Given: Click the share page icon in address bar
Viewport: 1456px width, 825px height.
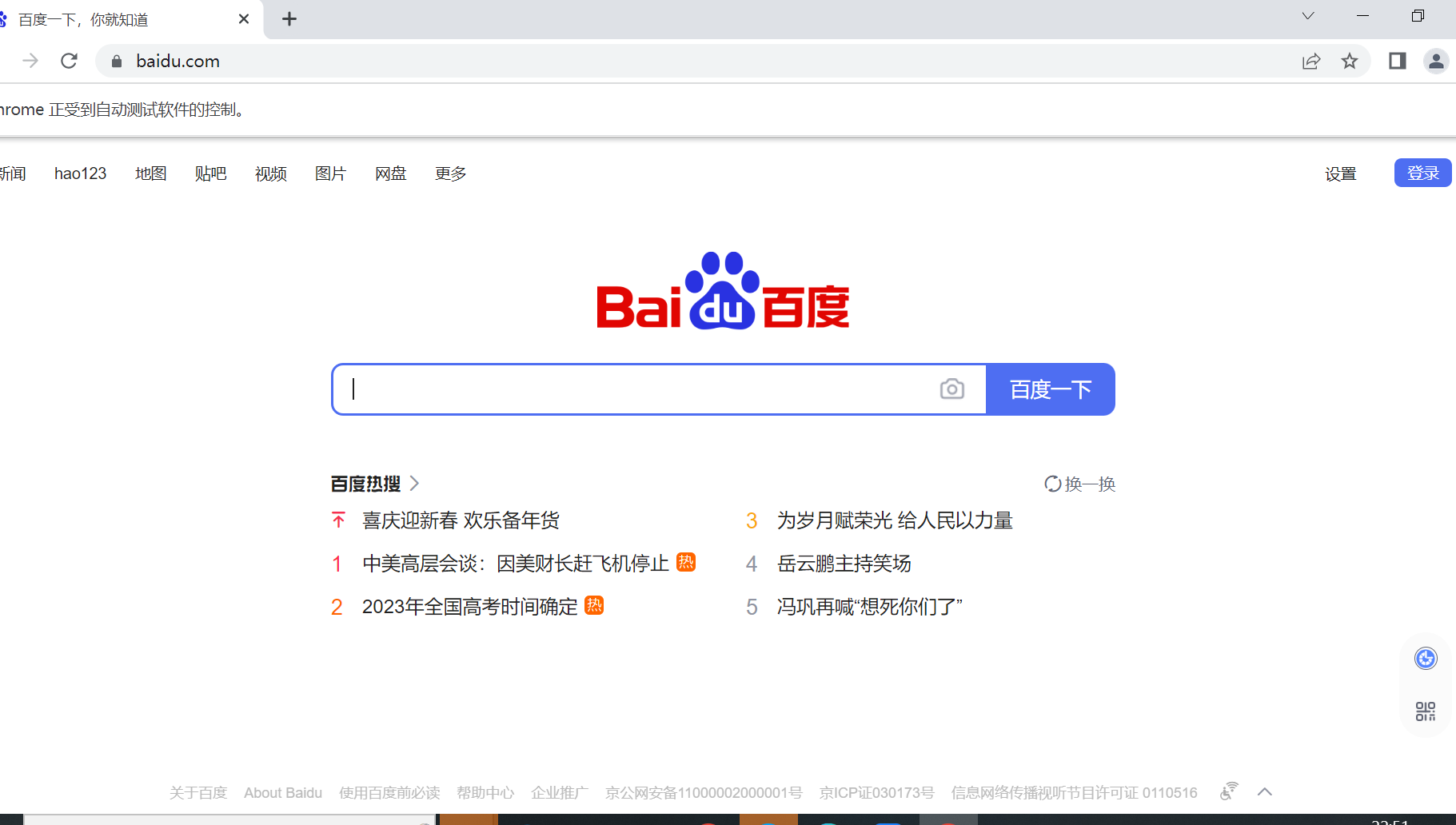Looking at the screenshot, I should [x=1311, y=61].
